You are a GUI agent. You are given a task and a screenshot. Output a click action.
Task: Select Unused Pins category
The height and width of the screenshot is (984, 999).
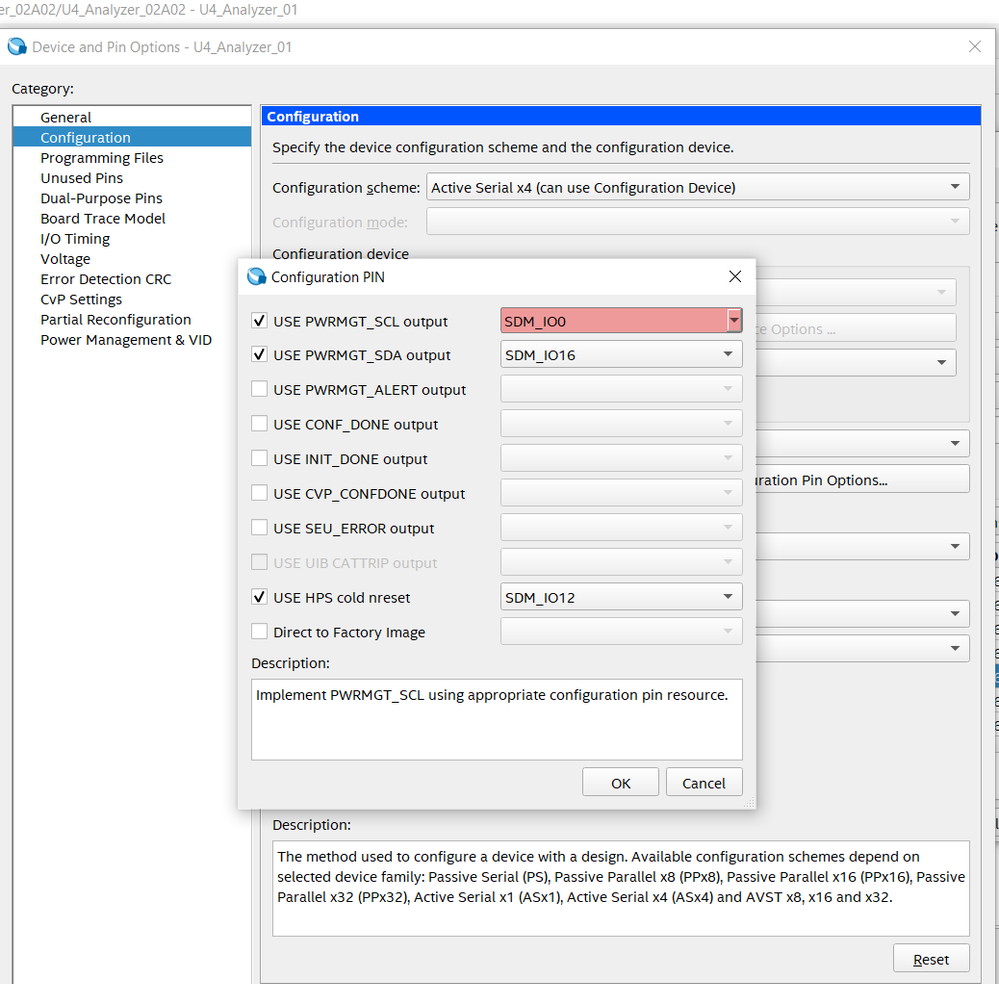[x=132, y=178]
